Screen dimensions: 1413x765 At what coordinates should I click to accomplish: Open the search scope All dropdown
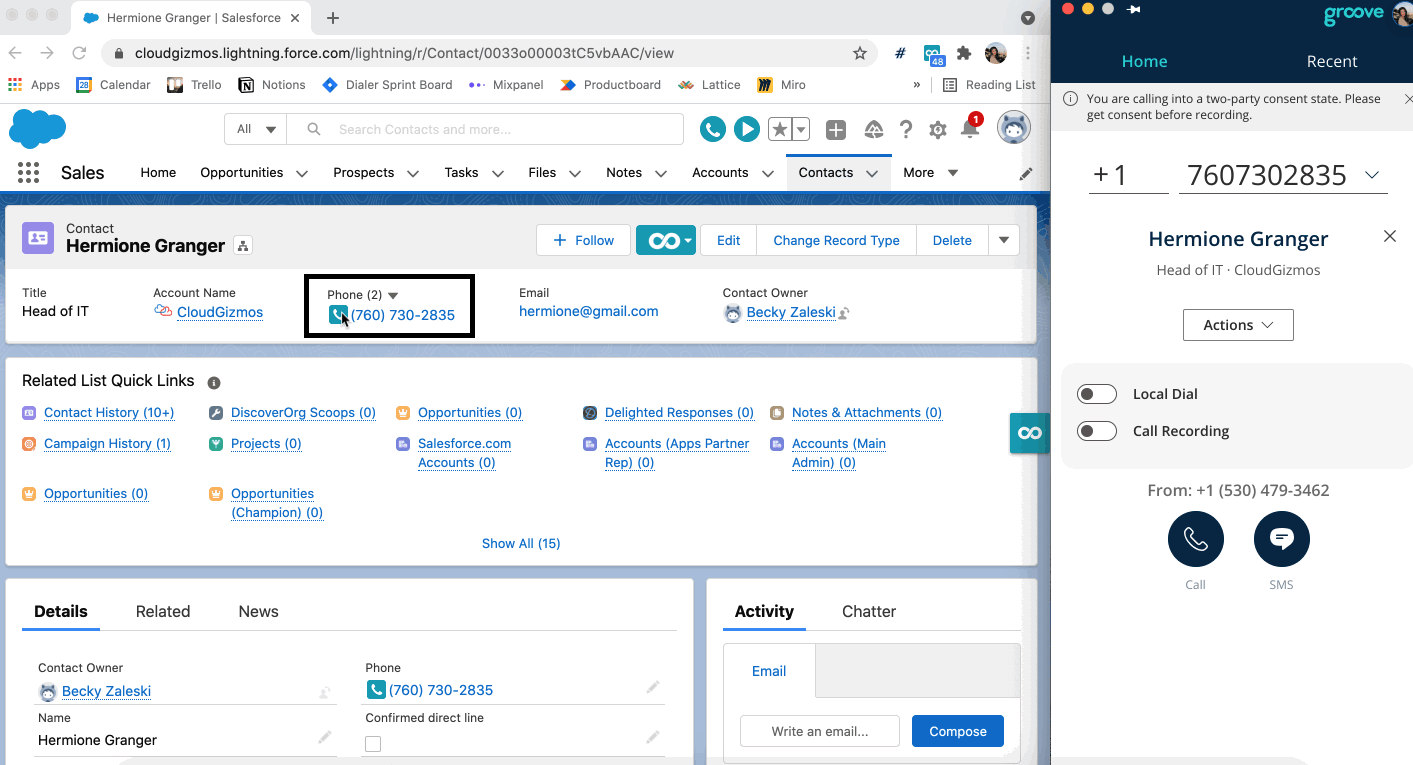(x=256, y=129)
